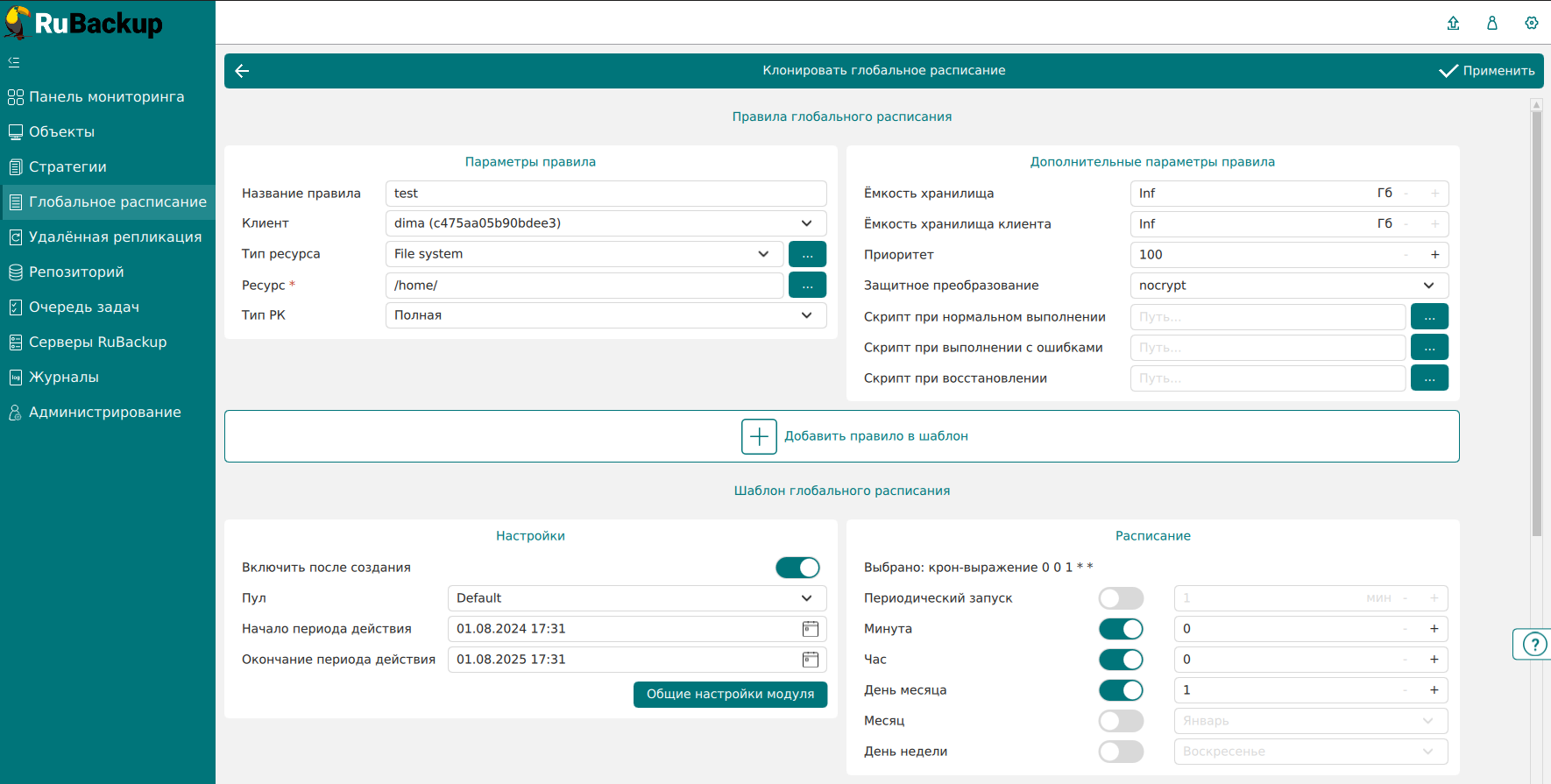Toggle the 'Минута' switch
Screen dimensions: 1551x784
1122,629
